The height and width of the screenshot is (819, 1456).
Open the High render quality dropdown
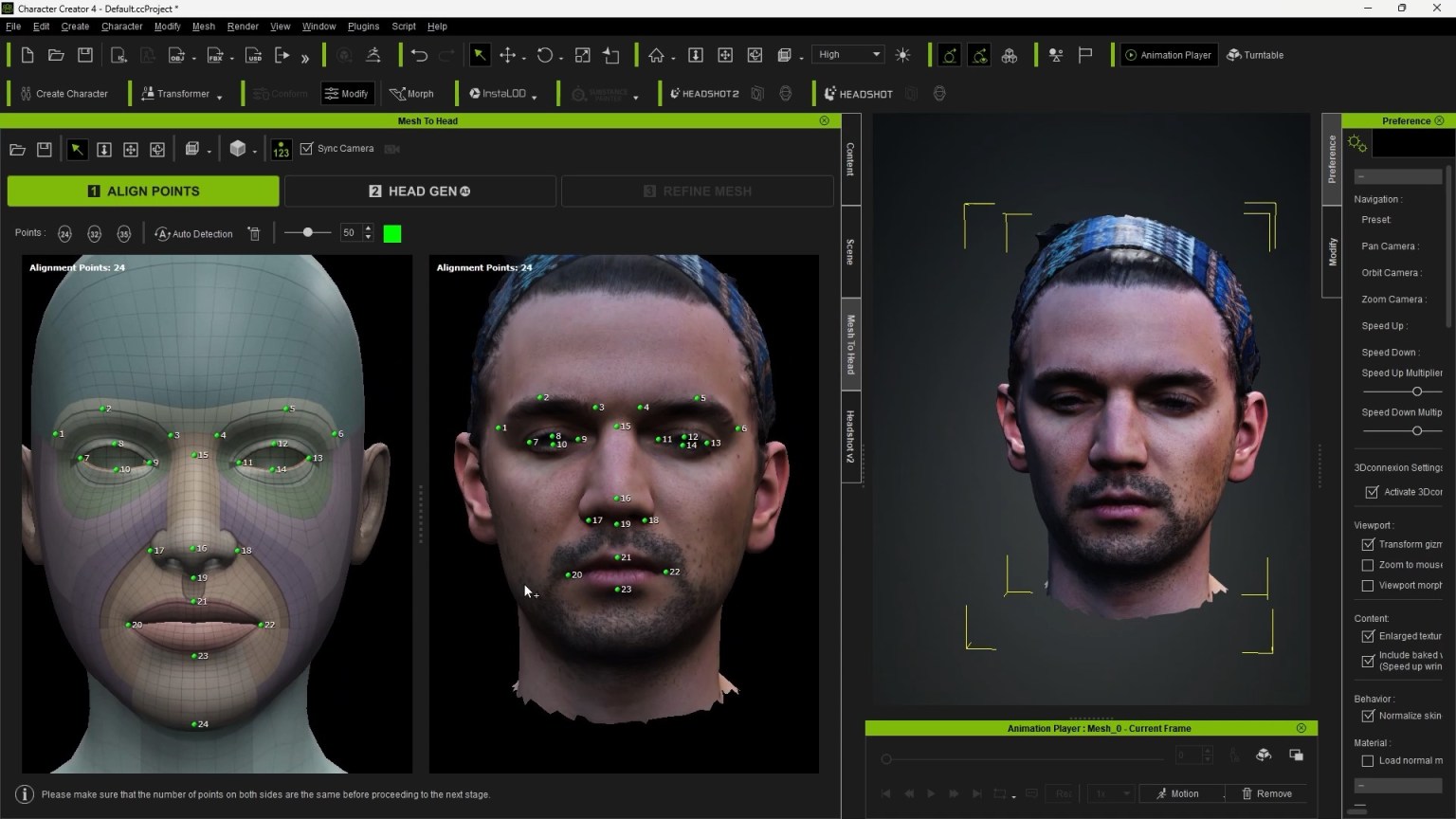848,55
